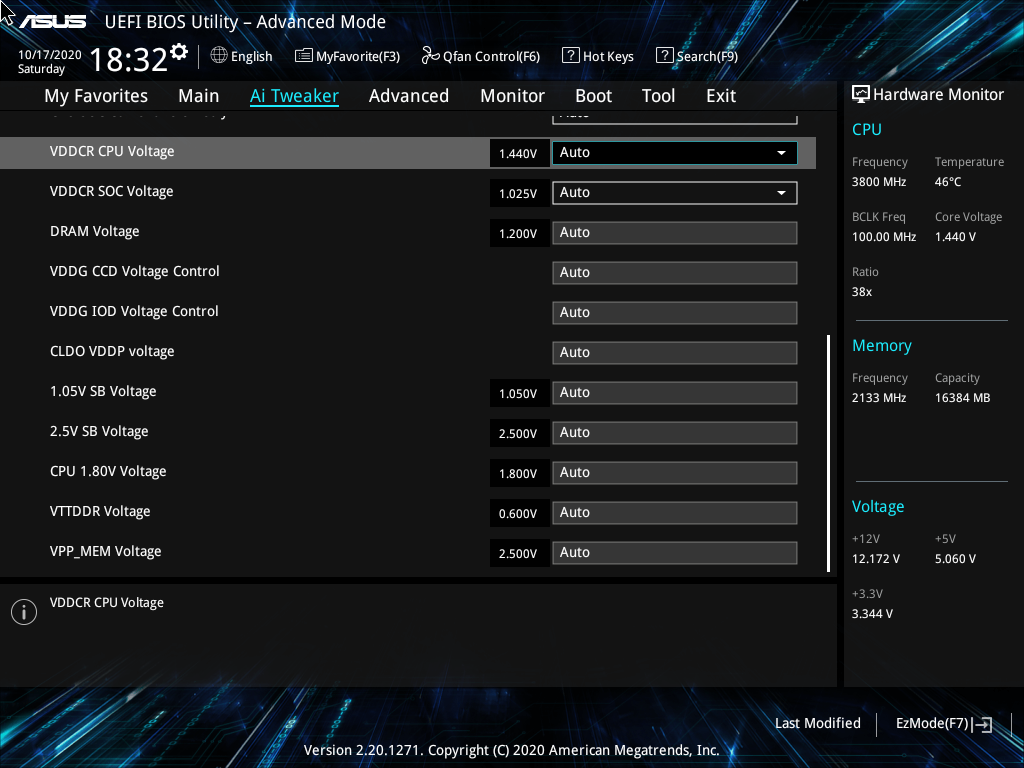This screenshot has width=1024, height=768.
Task: Click the globe language icon
Action: tap(219, 56)
